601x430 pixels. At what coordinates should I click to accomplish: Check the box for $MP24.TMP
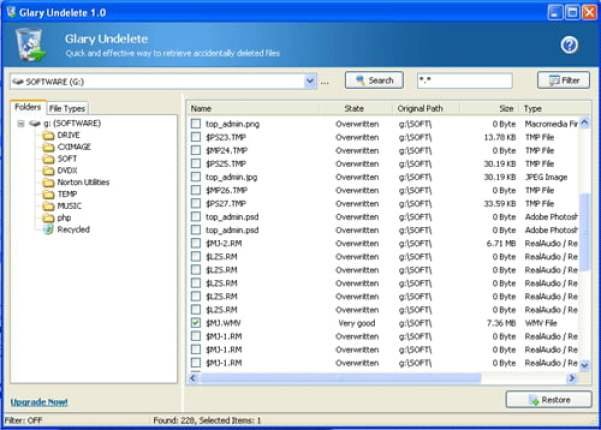[196, 150]
